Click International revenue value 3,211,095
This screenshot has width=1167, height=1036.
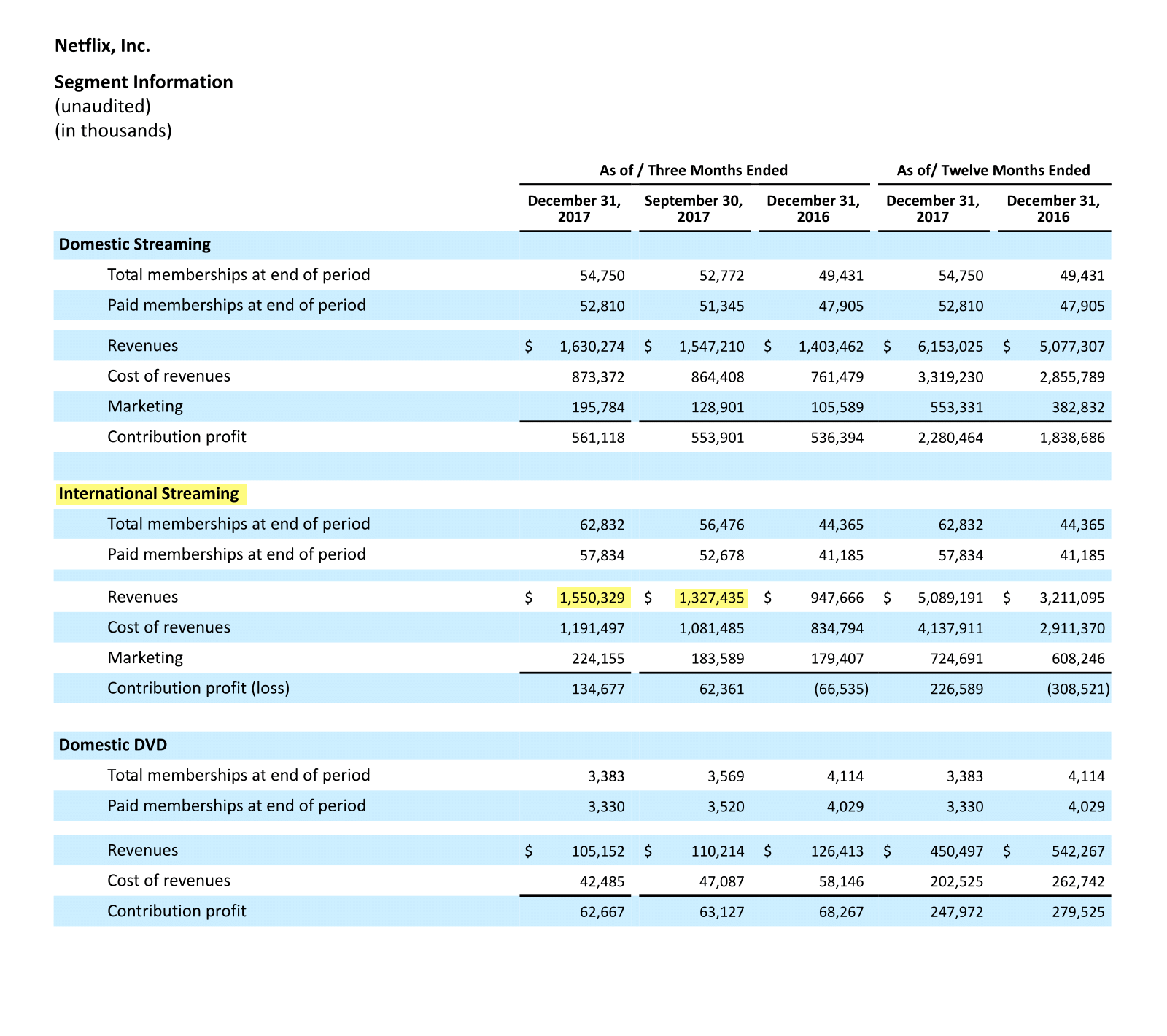click(1072, 598)
